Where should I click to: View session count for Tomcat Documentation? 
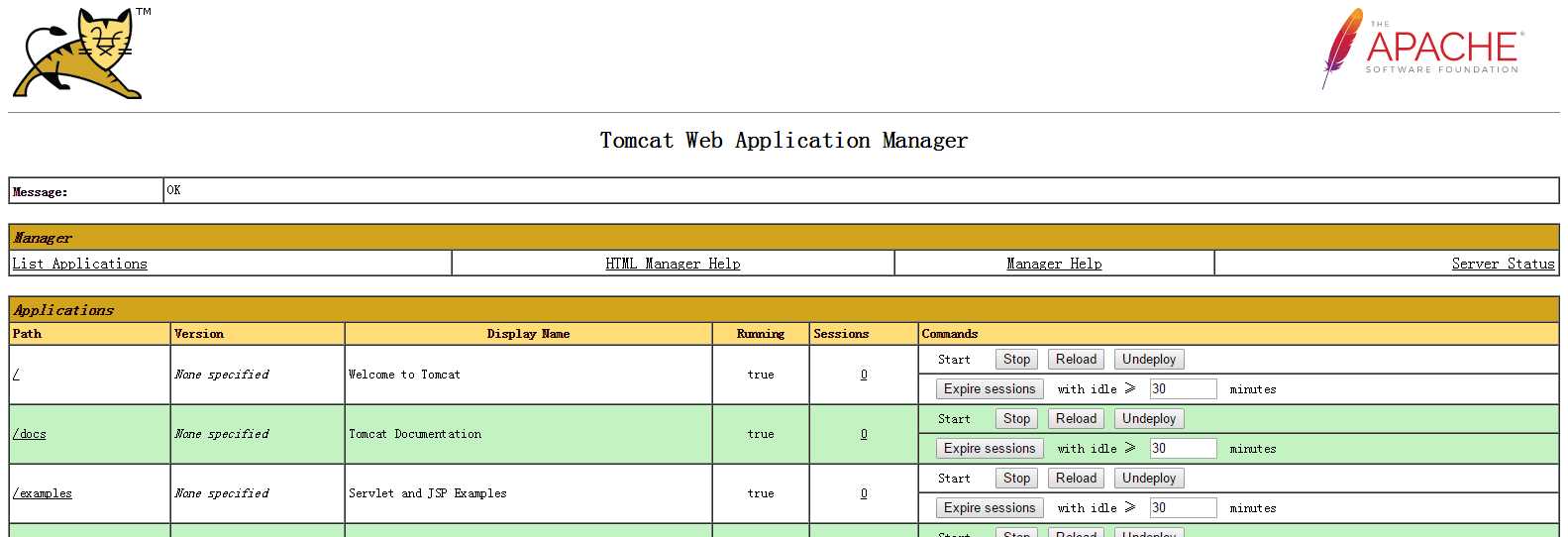coord(864,434)
